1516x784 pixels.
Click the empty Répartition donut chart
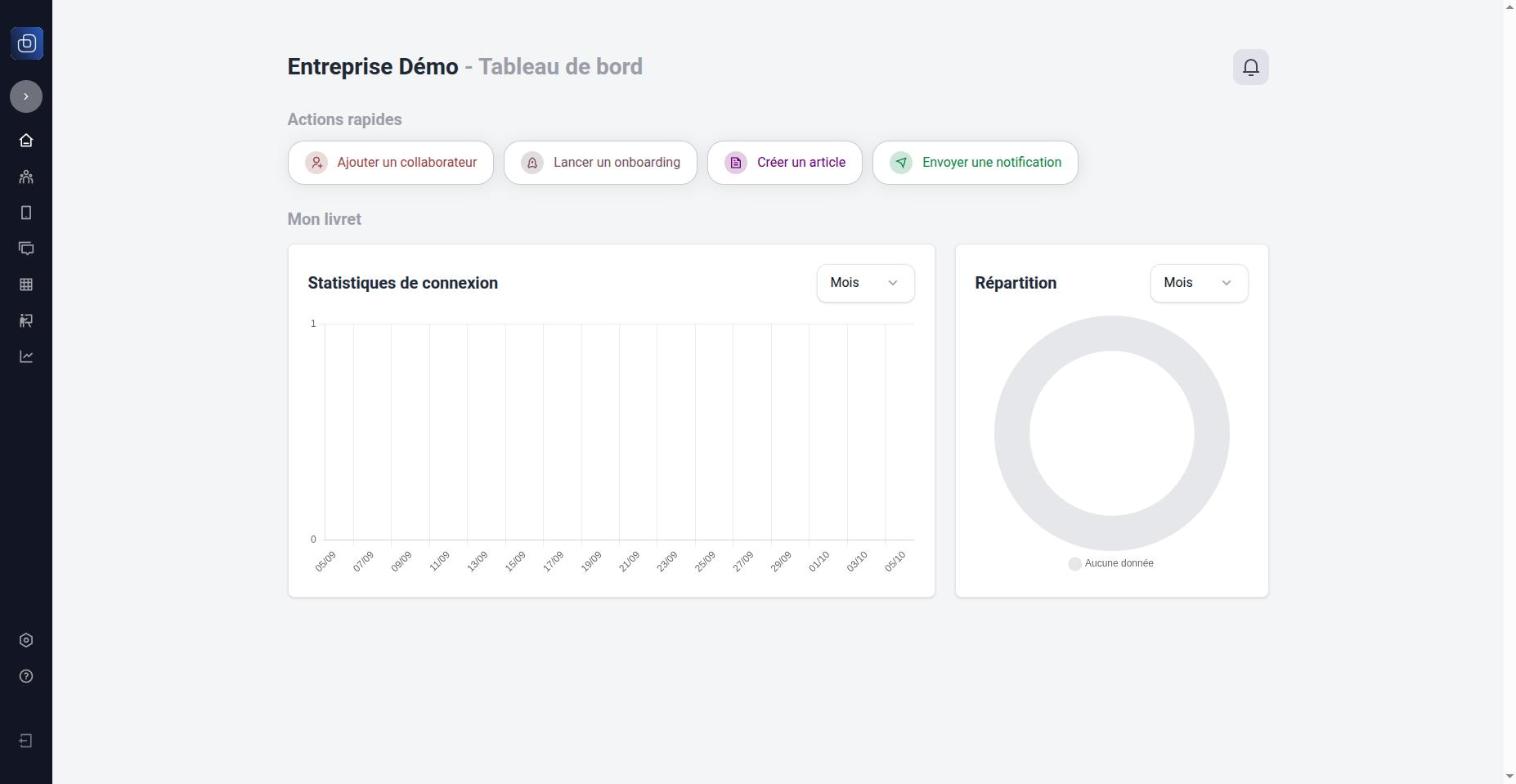point(1112,433)
